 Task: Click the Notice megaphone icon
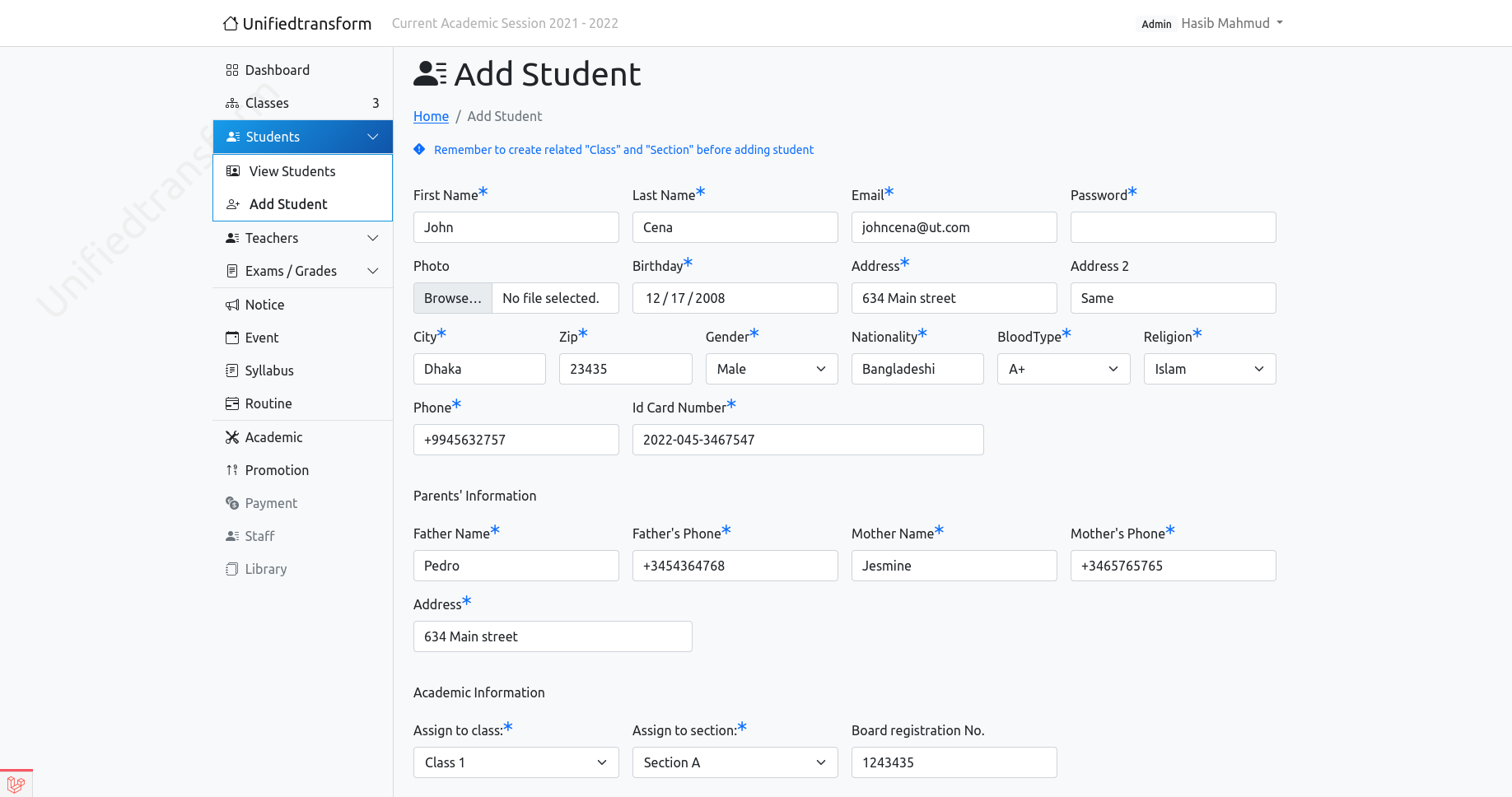(x=232, y=305)
